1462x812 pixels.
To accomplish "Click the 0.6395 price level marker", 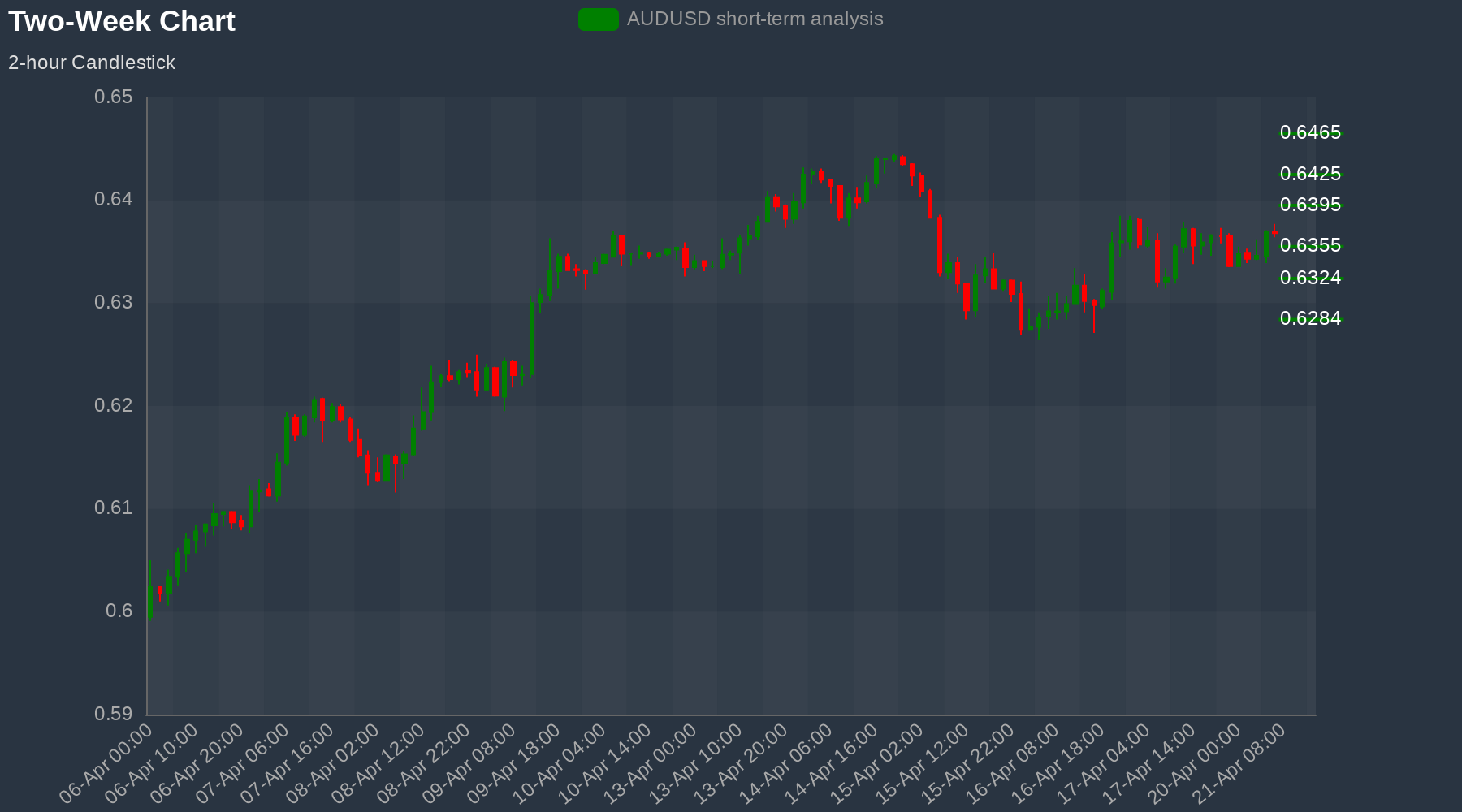I will (x=1309, y=205).
